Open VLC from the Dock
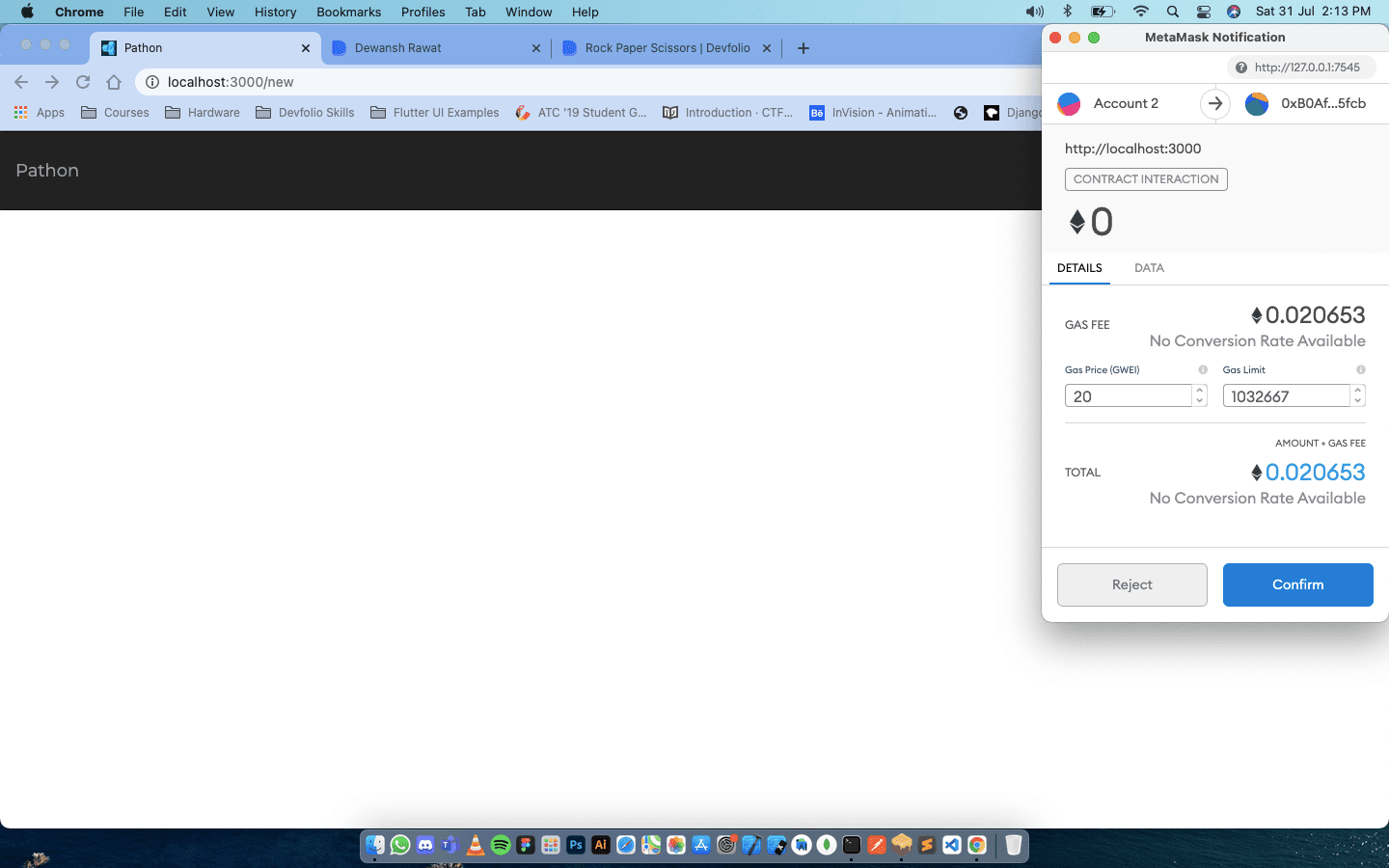The width and height of the screenshot is (1389, 868). [x=476, y=845]
